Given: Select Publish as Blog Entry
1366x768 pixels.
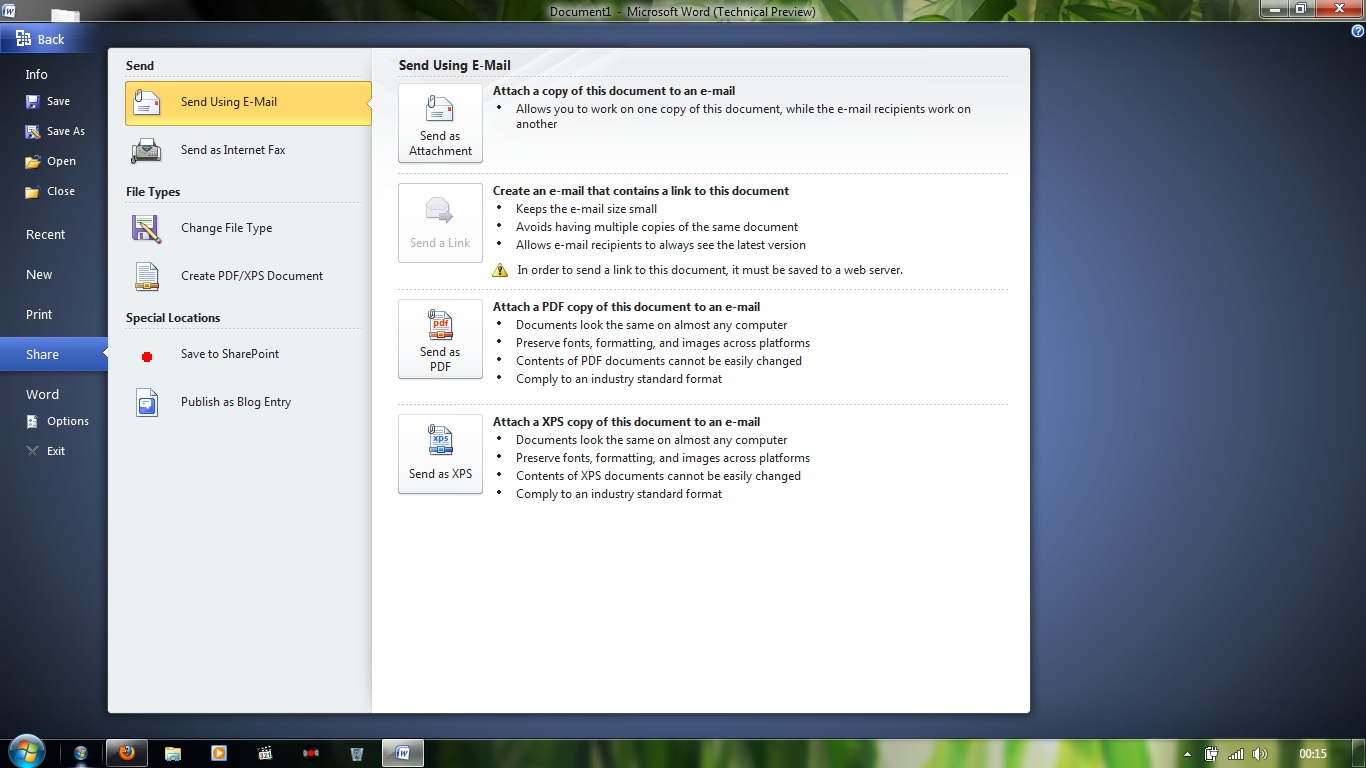Looking at the screenshot, I should 248,402.
